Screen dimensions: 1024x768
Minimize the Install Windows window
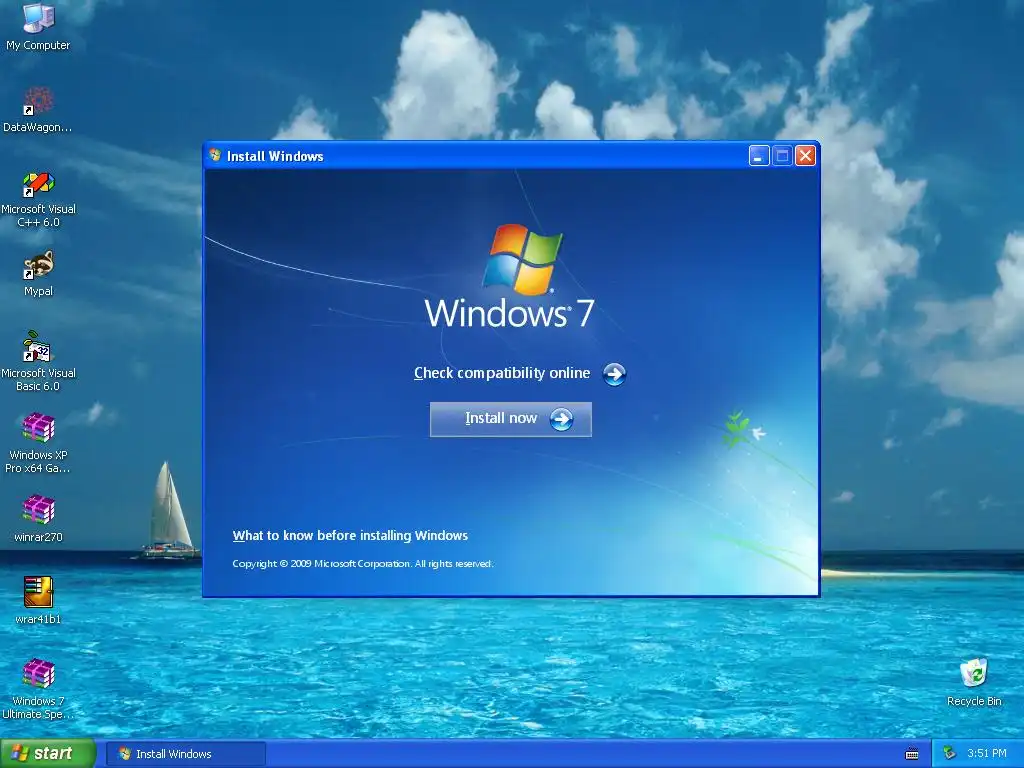click(759, 156)
